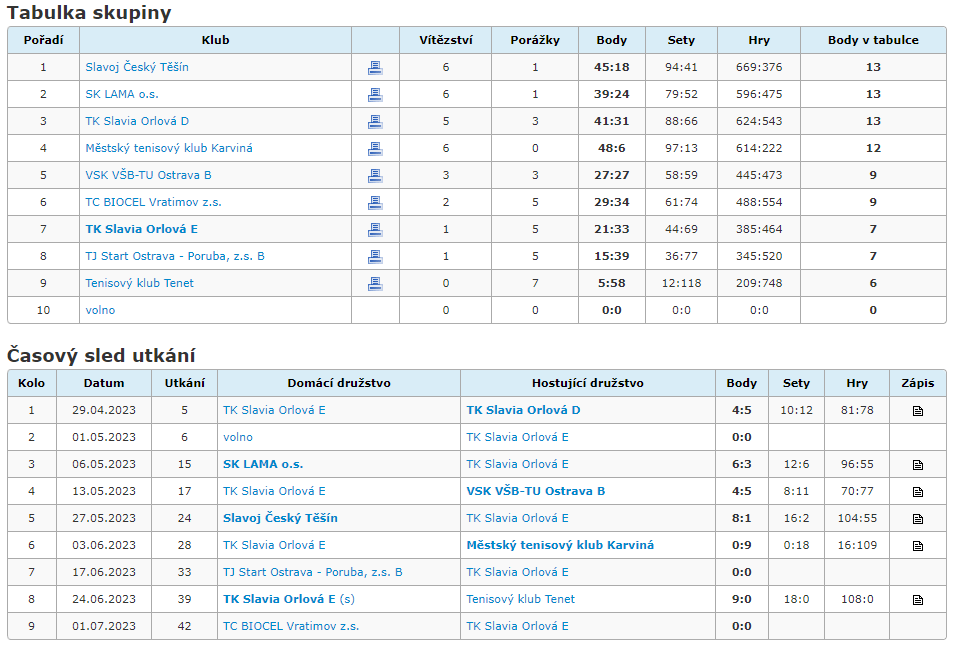Click Časový sled utkání heading
Image resolution: width=954 pixels, height=651 pixels.
(x=101, y=355)
